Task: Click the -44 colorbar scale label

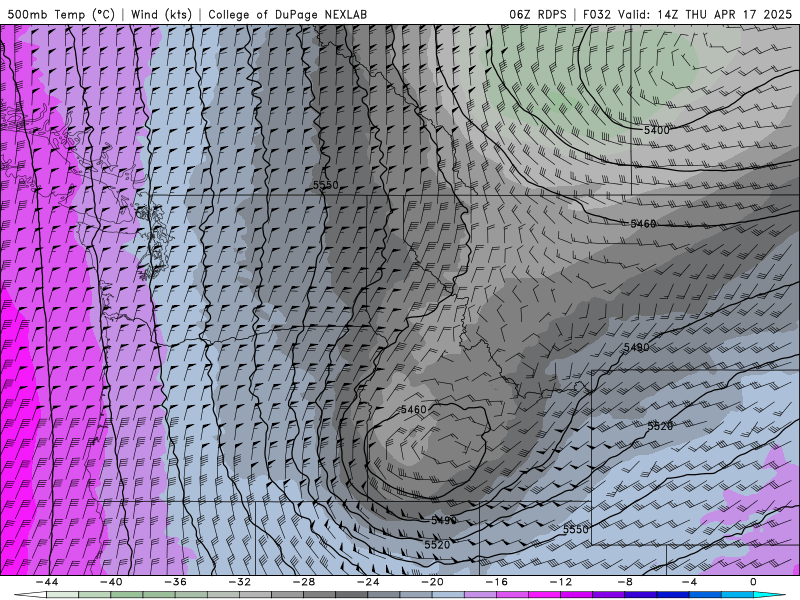Action: (47, 582)
